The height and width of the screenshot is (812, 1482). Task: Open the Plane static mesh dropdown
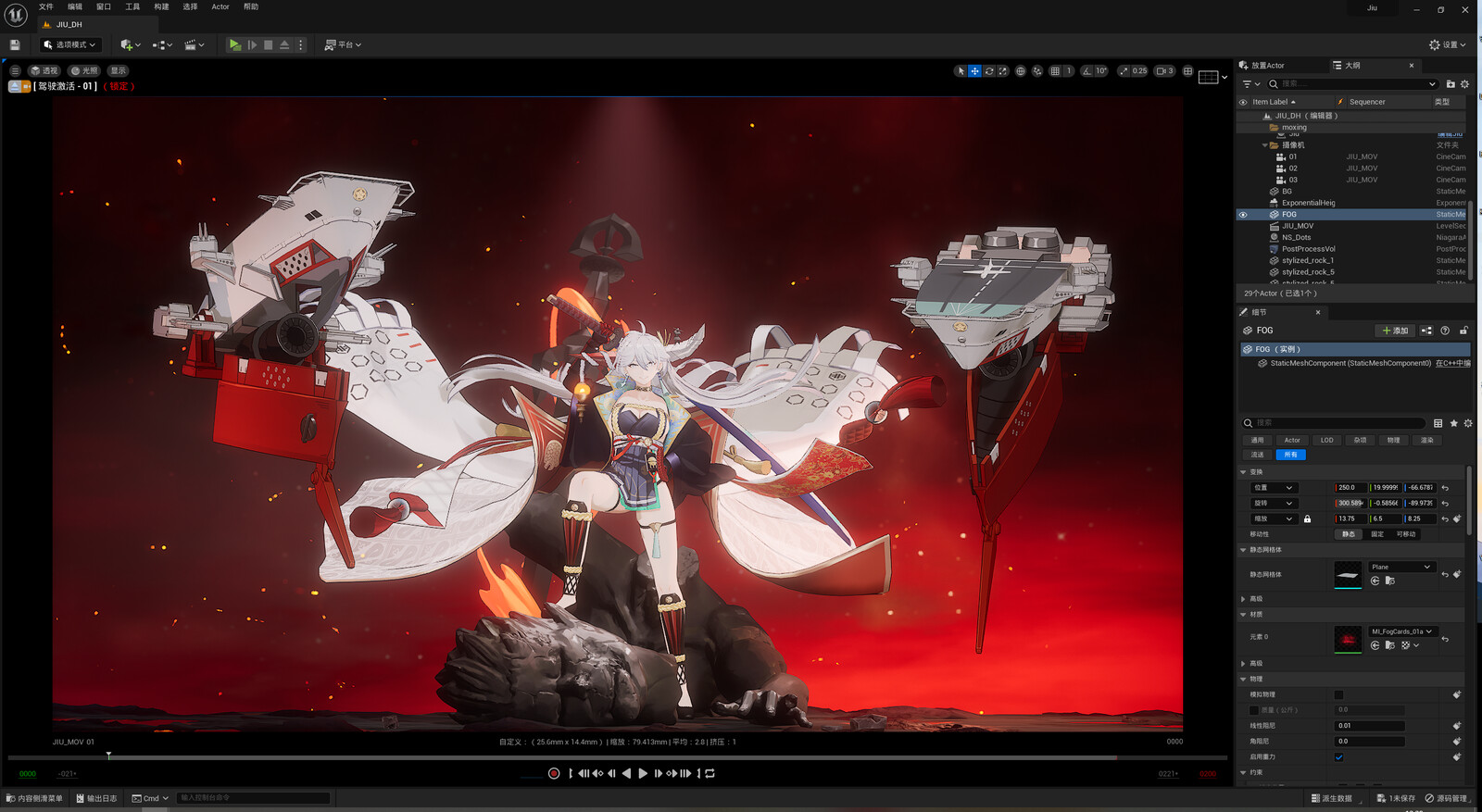pos(1401,567)
